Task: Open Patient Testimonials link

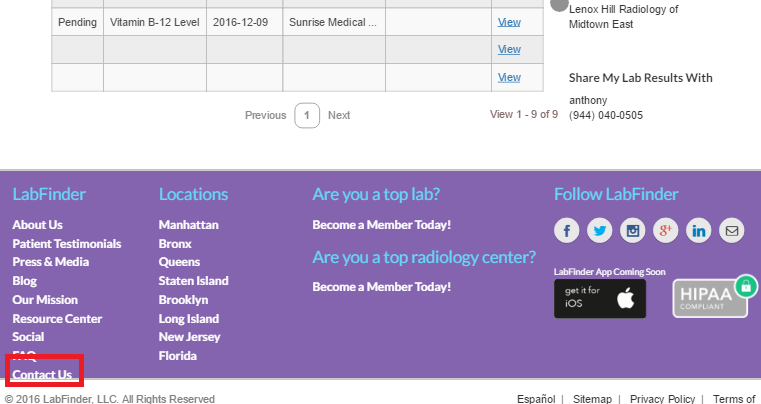Action: point(66,244)
